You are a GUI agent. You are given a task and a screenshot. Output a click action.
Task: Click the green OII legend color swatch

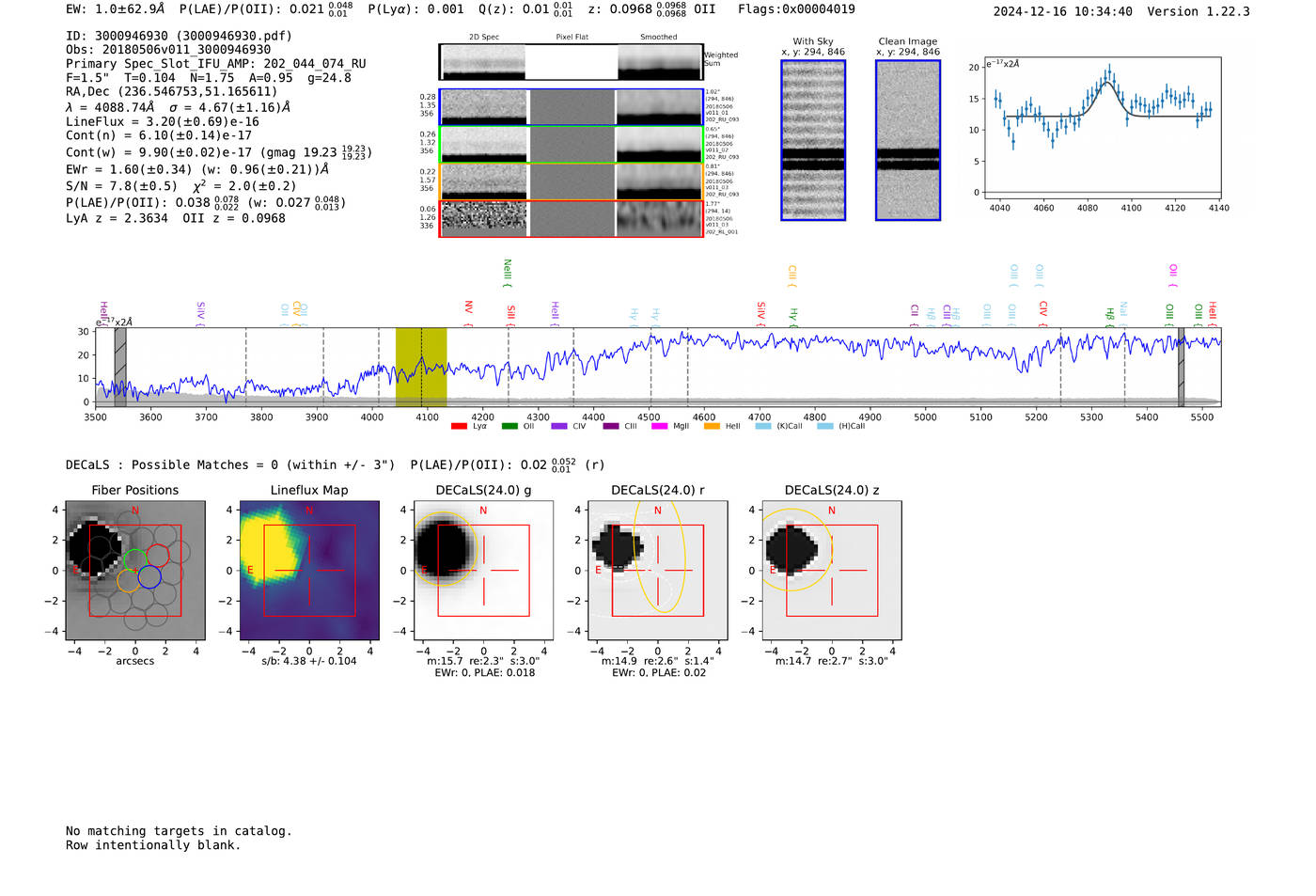coord(509,427)
